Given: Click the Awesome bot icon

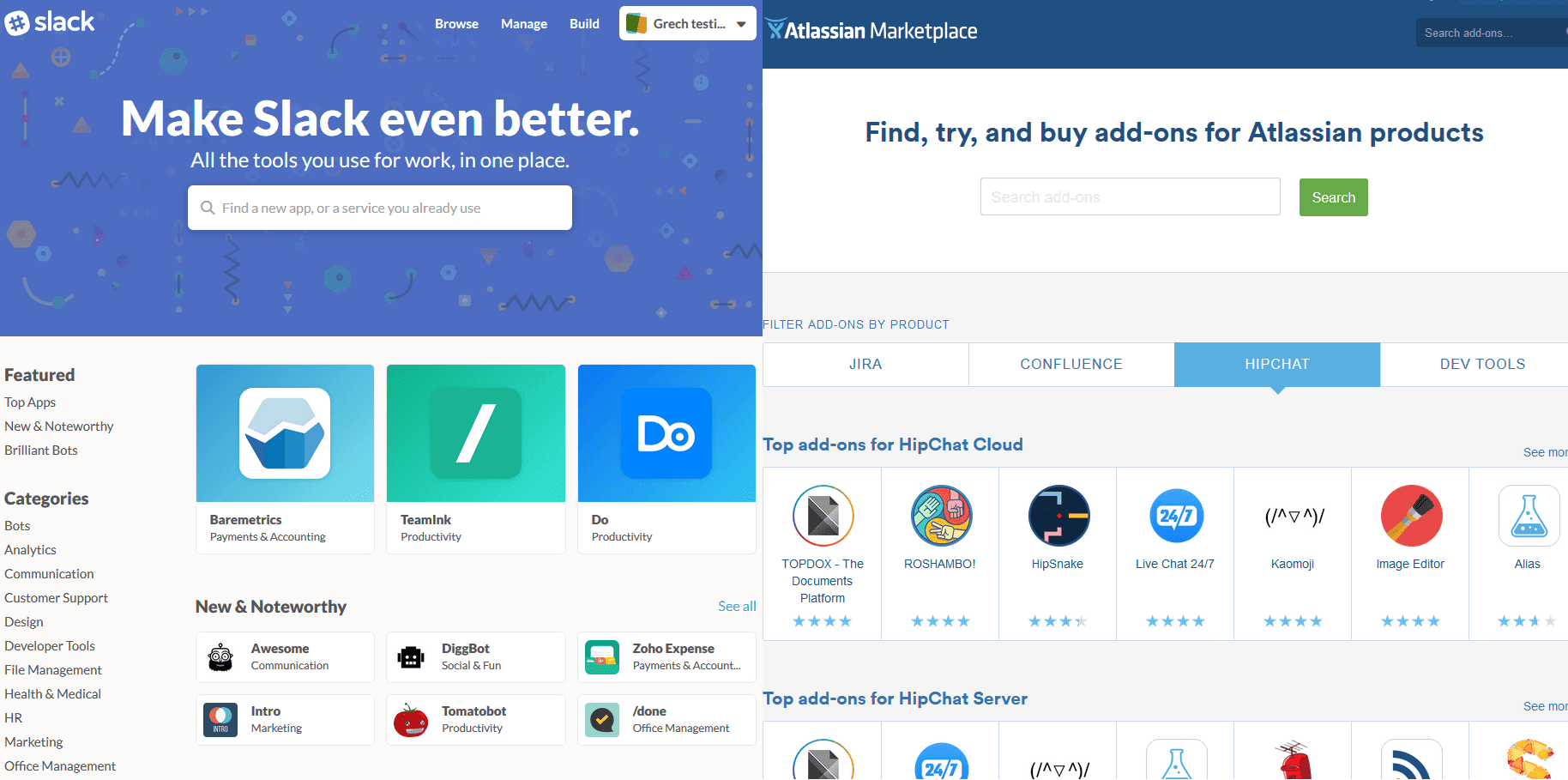Looking at the screenshot, I should point(220,657).
